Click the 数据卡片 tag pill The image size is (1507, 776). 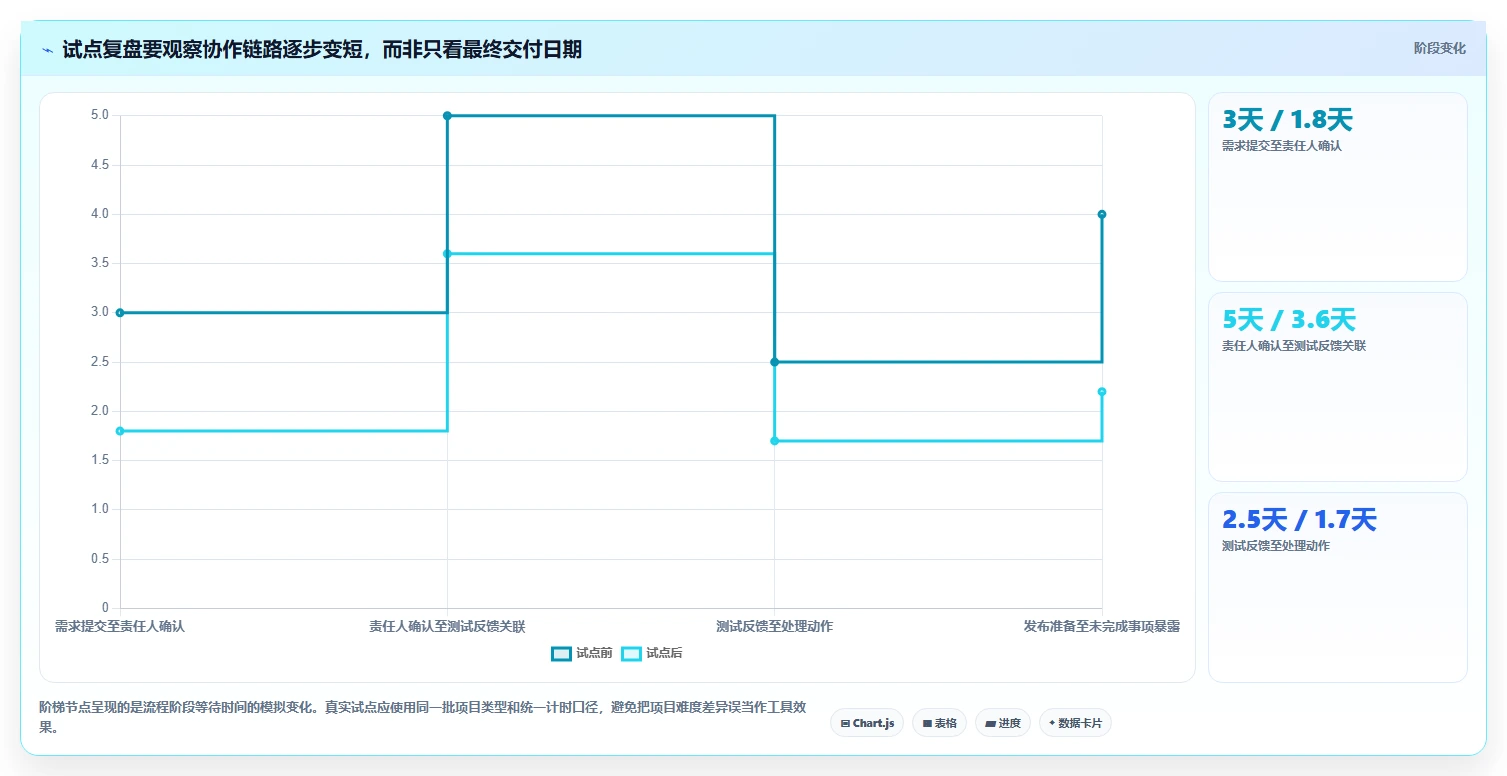pyautogui.click(x=1075, y=722)
